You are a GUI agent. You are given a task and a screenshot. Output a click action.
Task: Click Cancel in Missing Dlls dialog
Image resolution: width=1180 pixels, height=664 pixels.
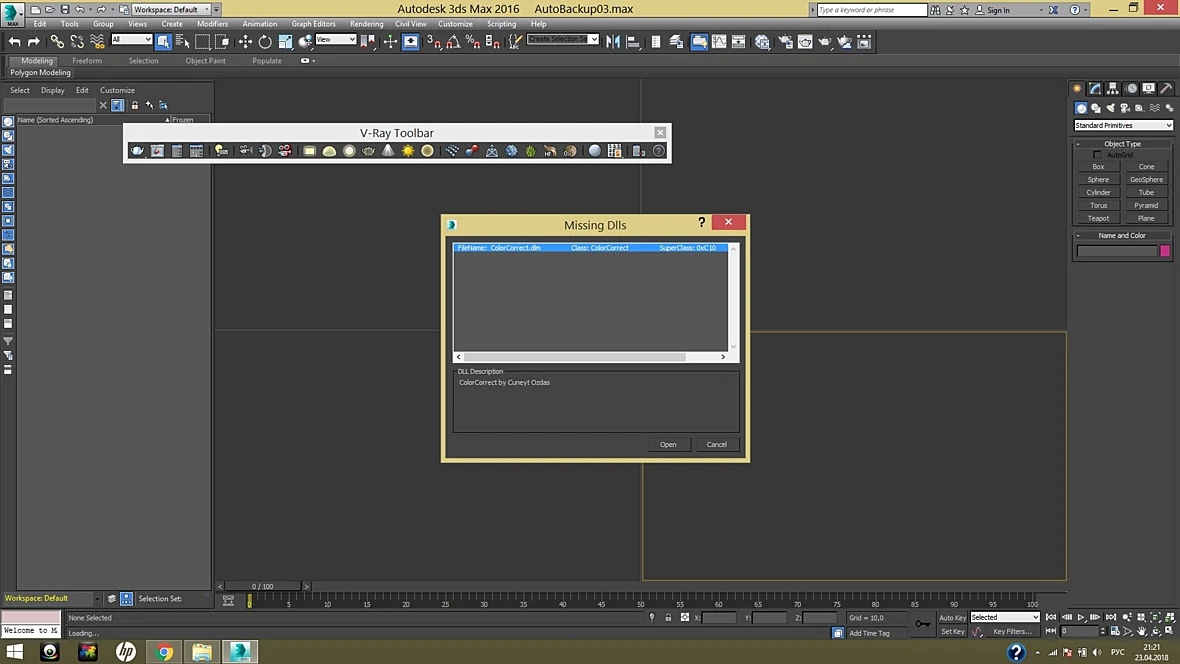[716, 444]
